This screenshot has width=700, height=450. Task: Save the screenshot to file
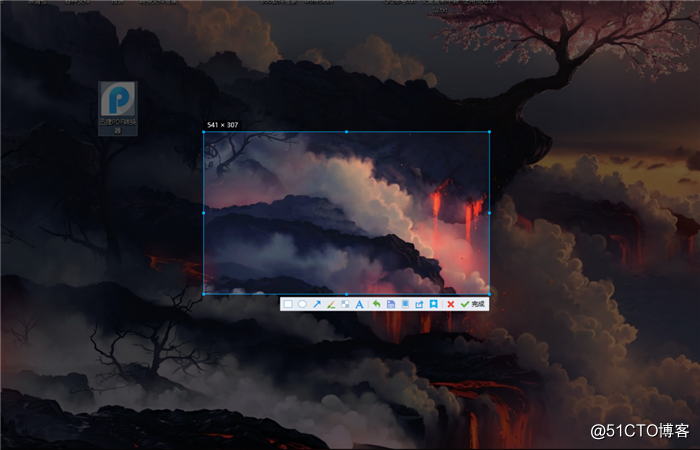point(391,304)
